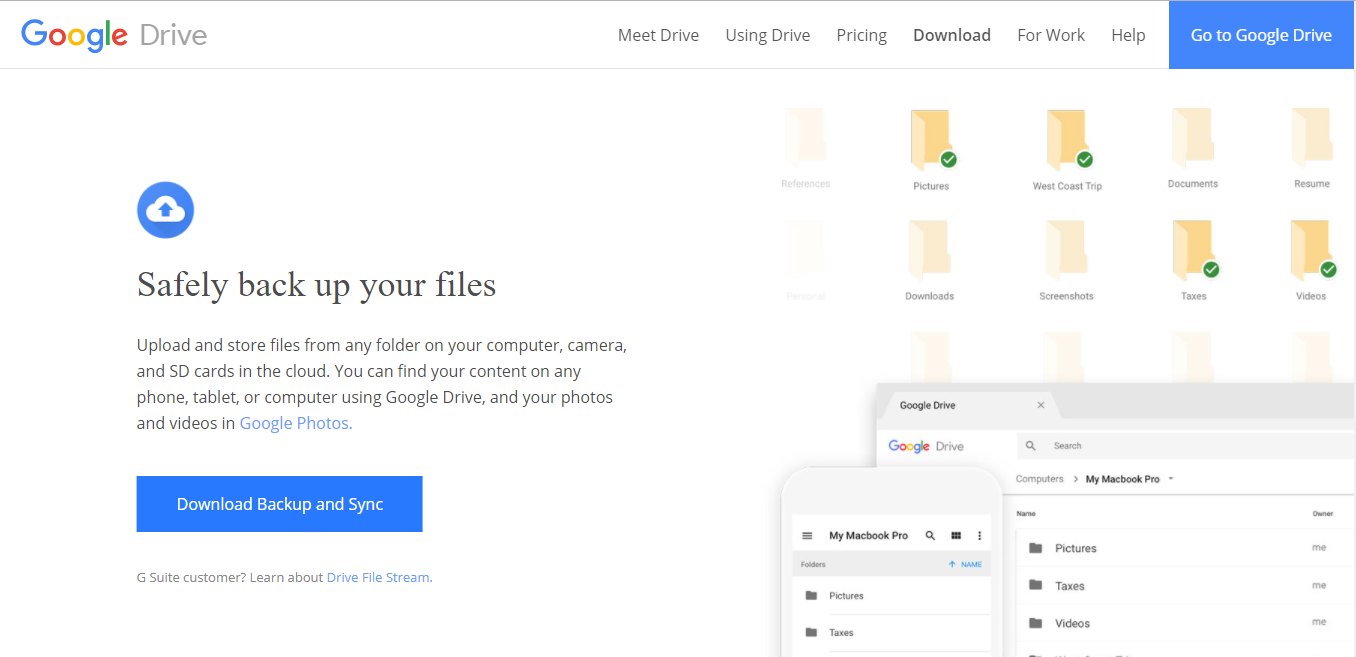Click 'My Macbook Pro' title on phone
The width and height of the screenshot is (1356, 657).
coord(868,536)
